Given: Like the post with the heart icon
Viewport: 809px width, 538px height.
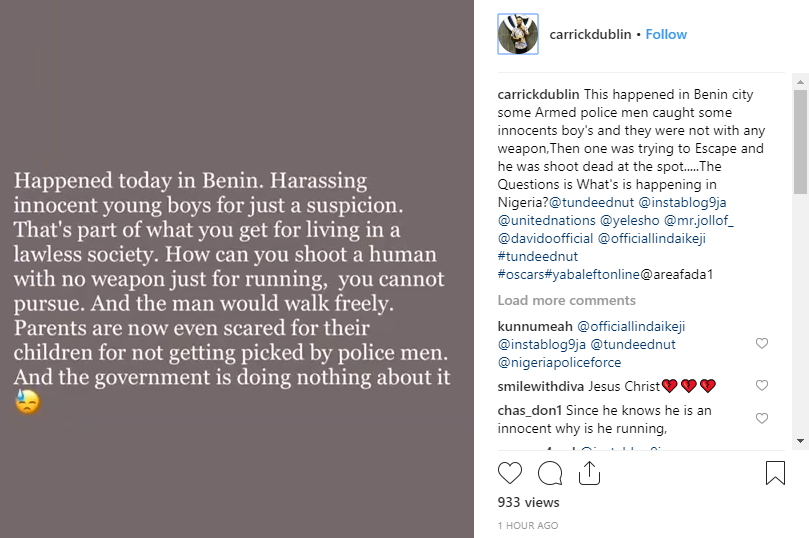Looking at the screenshot, I should click(x=510, y=472).
